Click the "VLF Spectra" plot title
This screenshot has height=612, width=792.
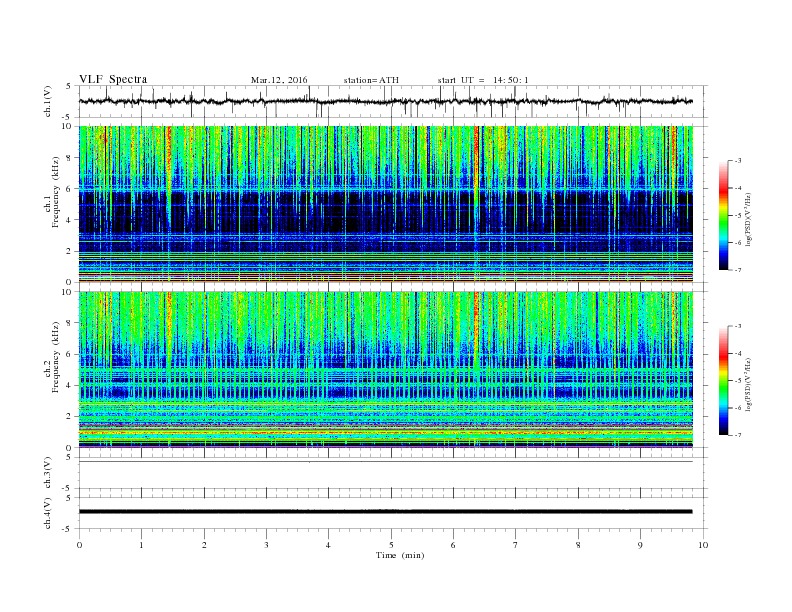[x=113, y=79]
